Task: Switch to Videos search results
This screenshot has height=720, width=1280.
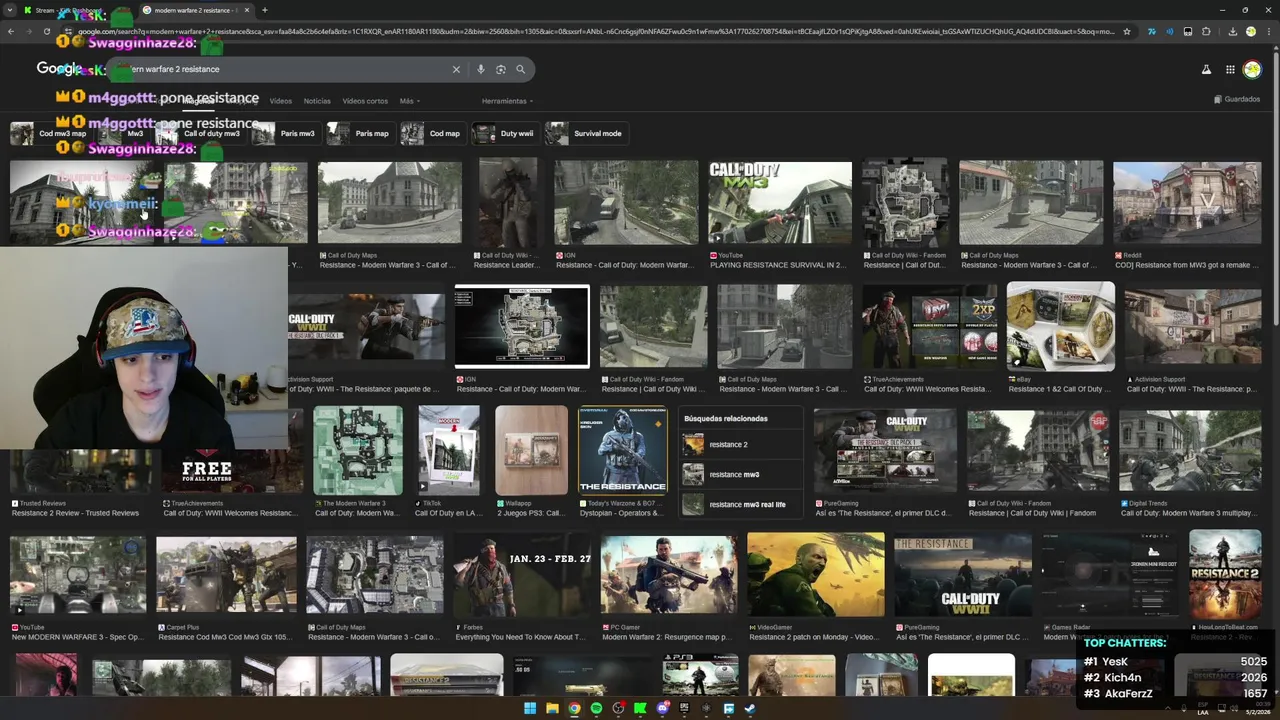Action: (x=281, y=101)
